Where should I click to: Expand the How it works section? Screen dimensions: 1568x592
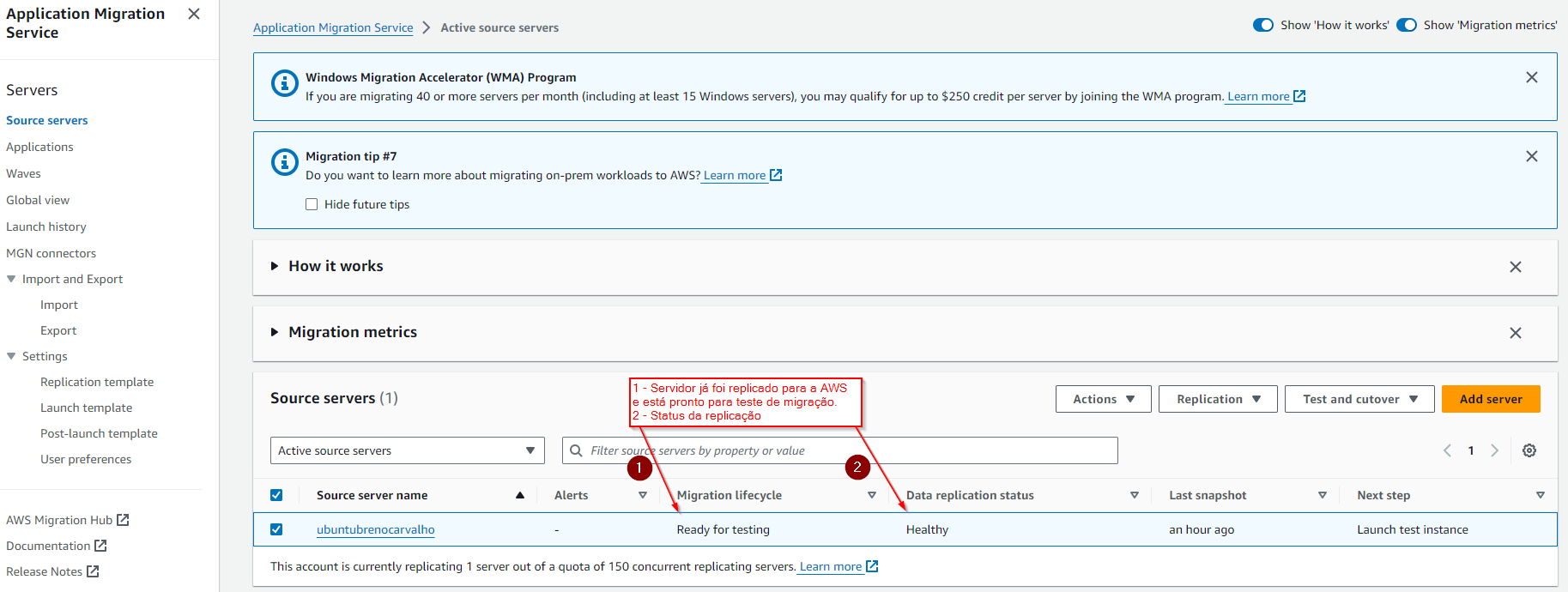[275, 266]
